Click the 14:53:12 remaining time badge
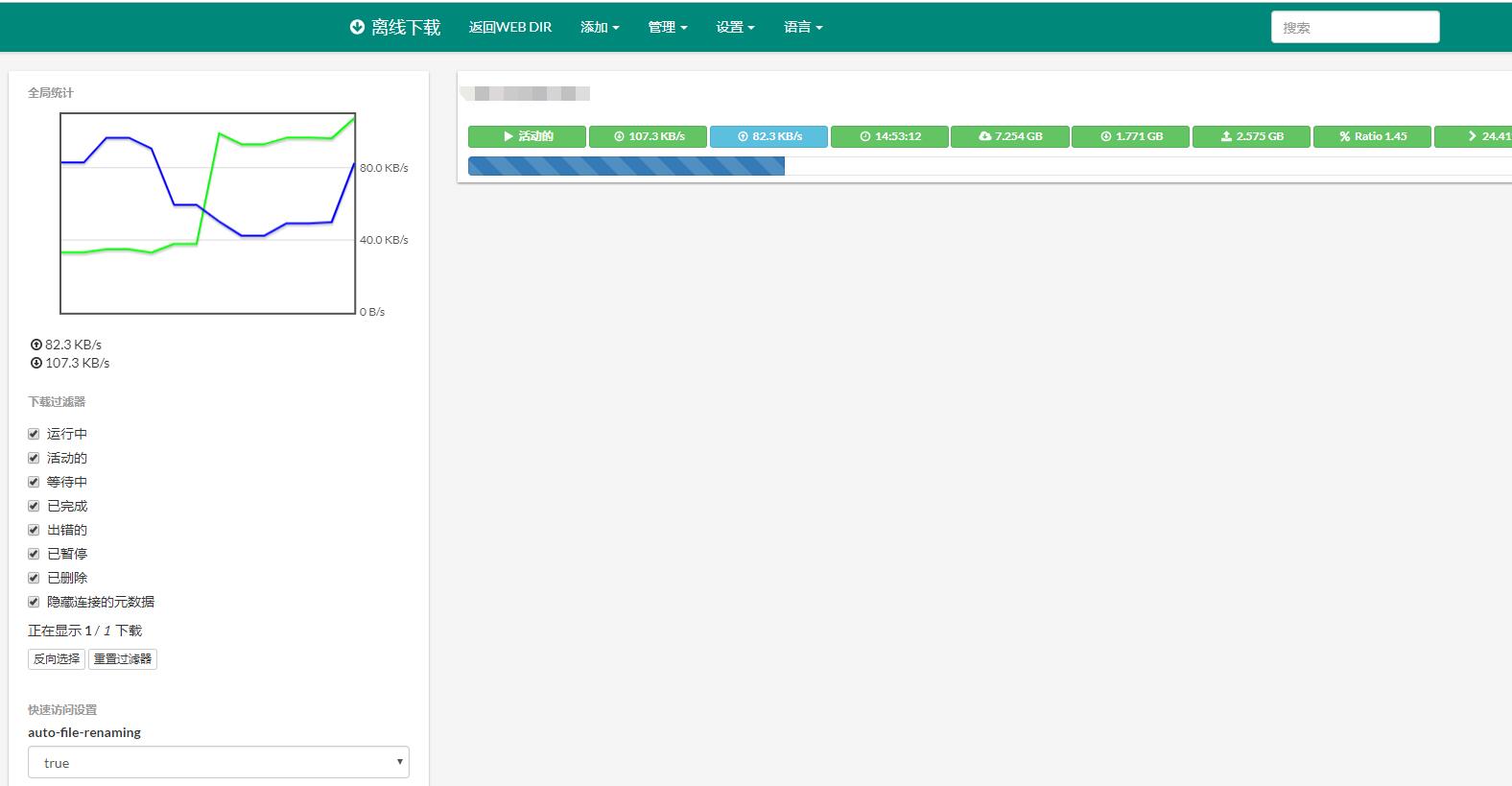The width and height of the screenshot is (1512, 786). [889, 136]
